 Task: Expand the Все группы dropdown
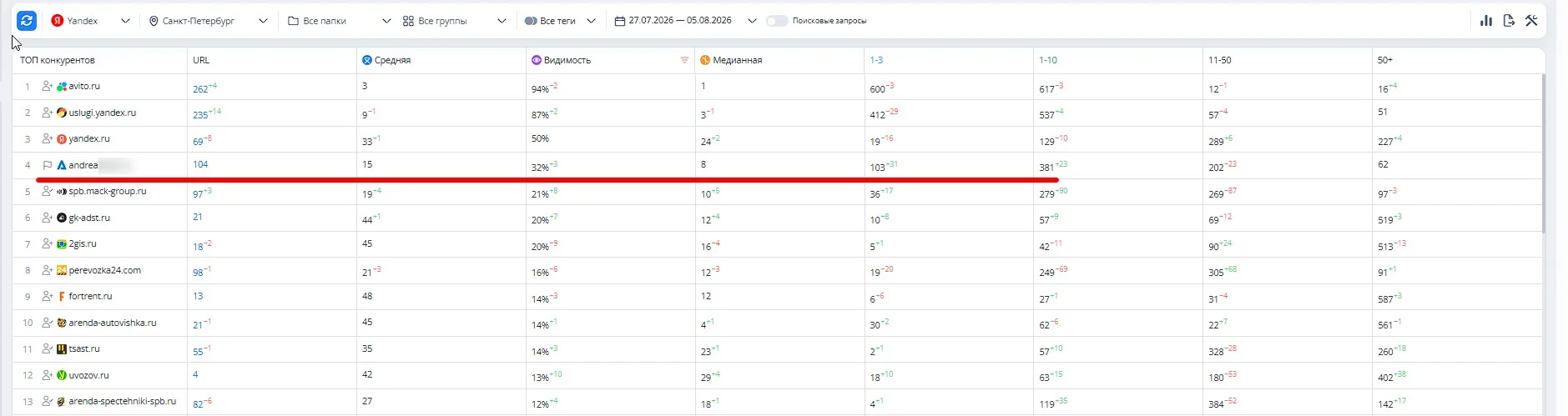tap(455, 21)
